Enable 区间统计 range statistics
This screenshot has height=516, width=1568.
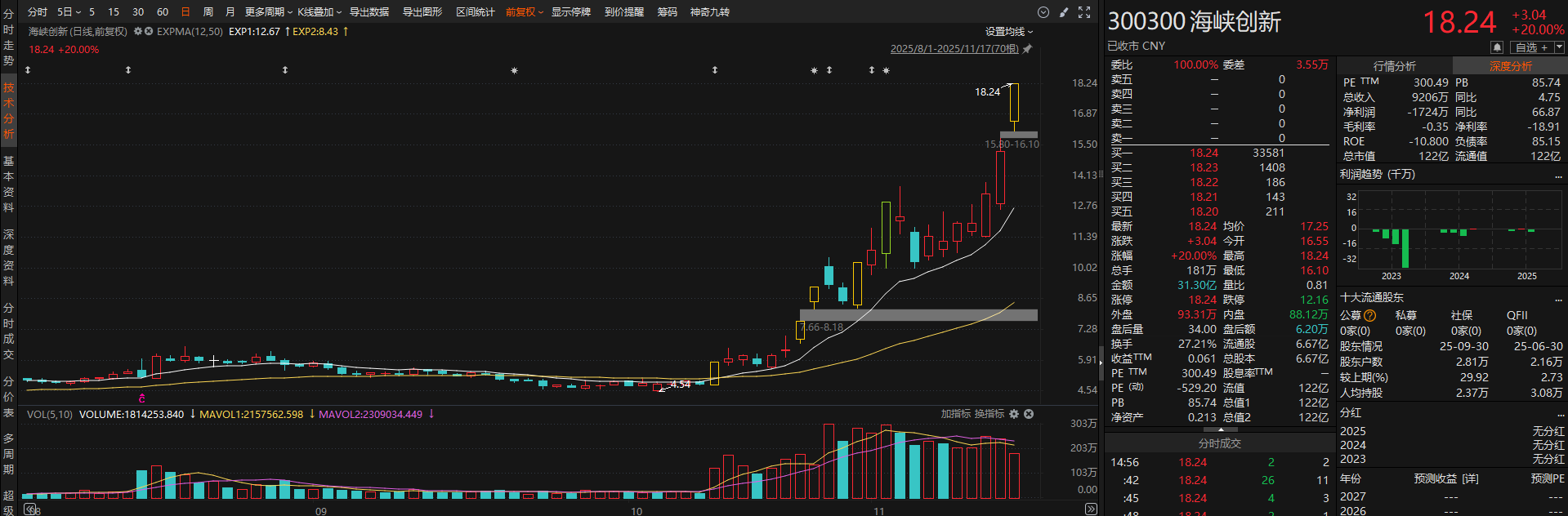tap(475, 12)
